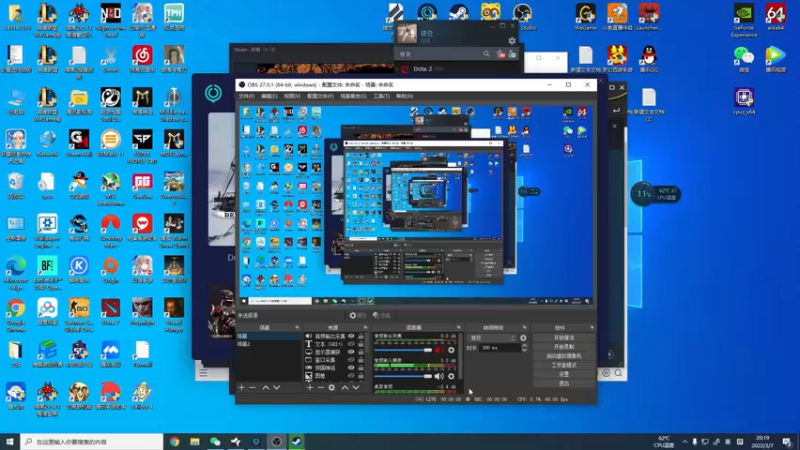Open the 视图(V) menu in OBS
The height and width of the screenshot is (450, 800).
coord(292,96)
